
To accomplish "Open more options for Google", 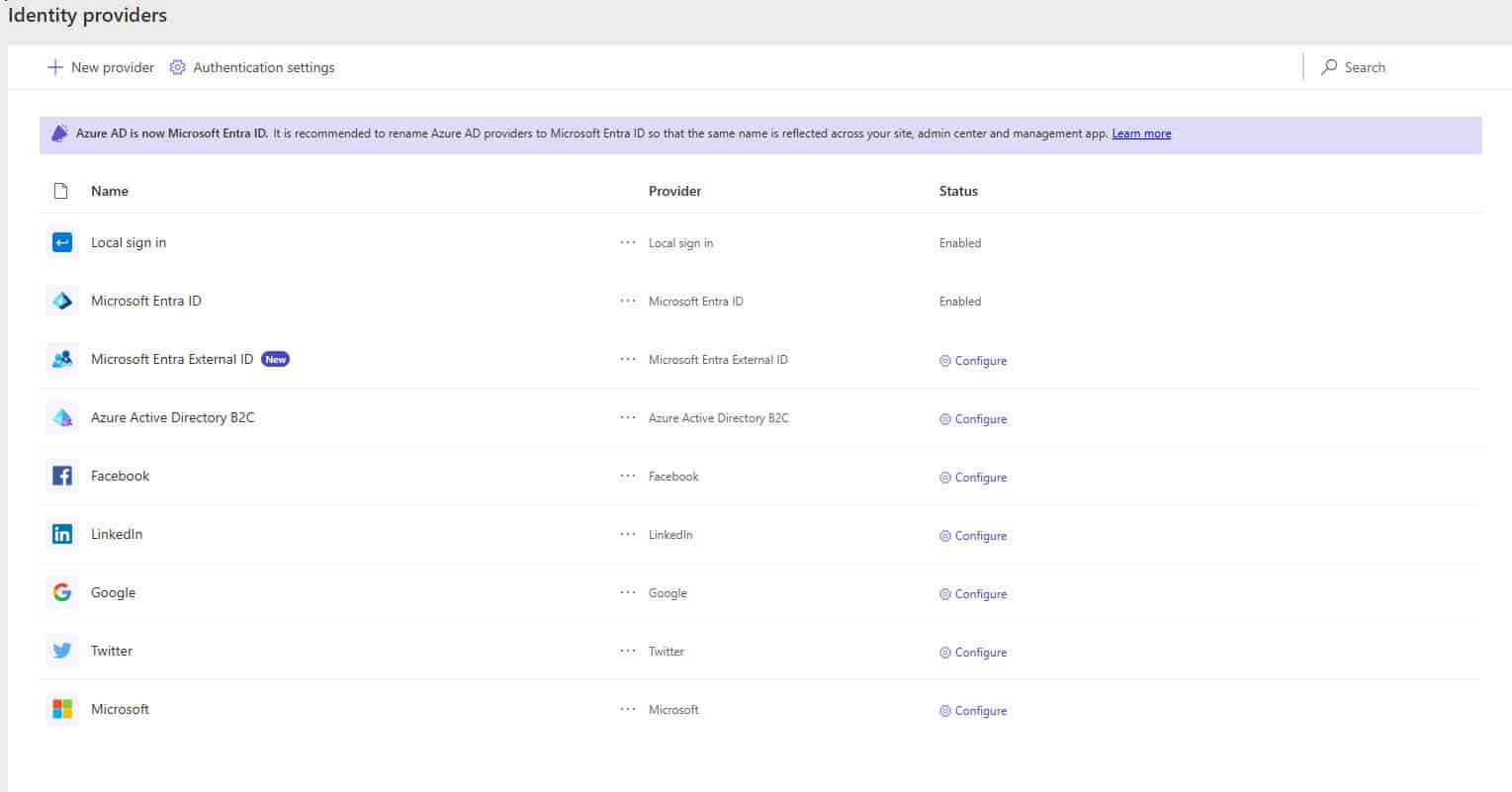I will [x=628, y=592].
